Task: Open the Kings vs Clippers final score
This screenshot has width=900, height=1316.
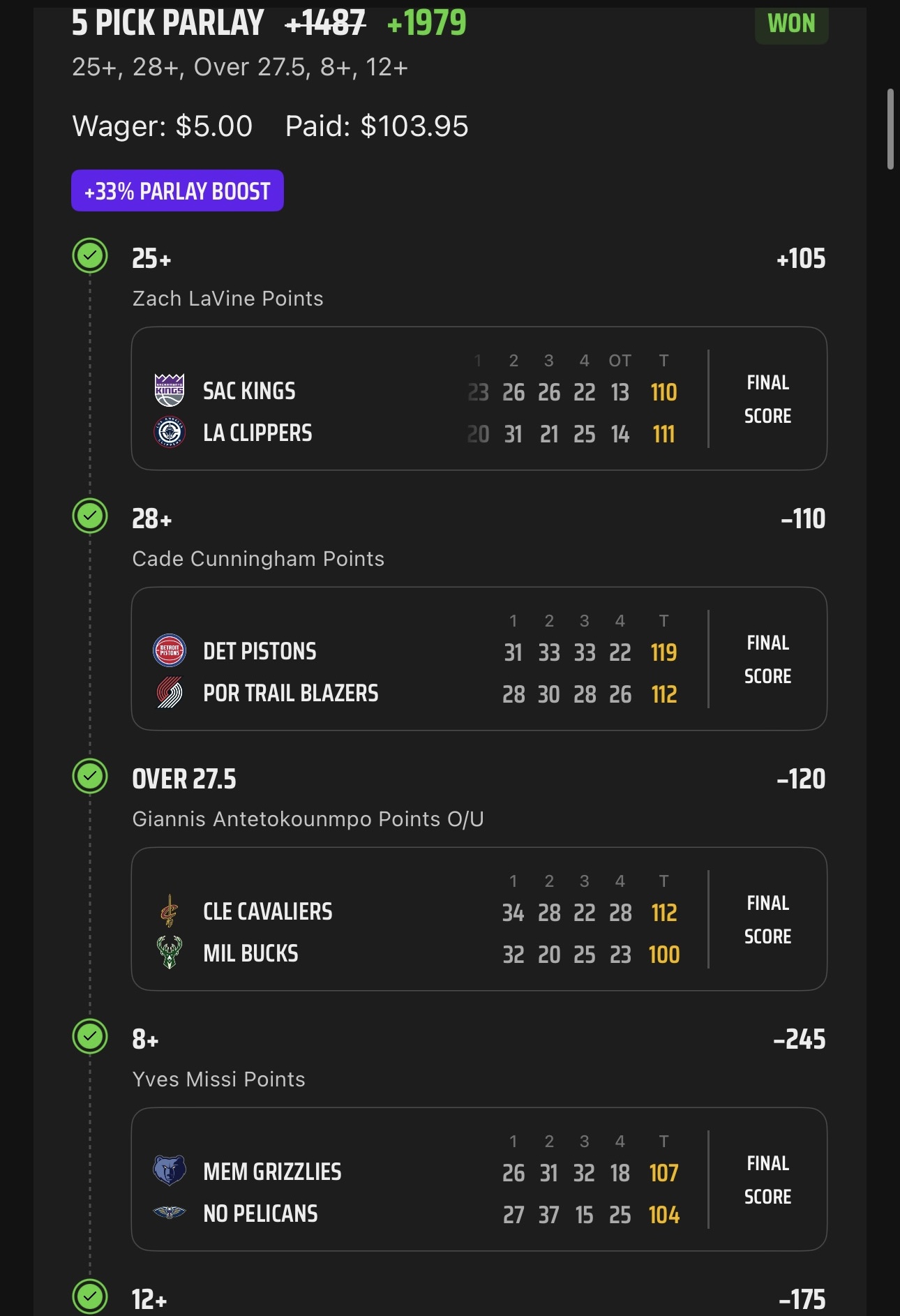Action: point(767,399)
